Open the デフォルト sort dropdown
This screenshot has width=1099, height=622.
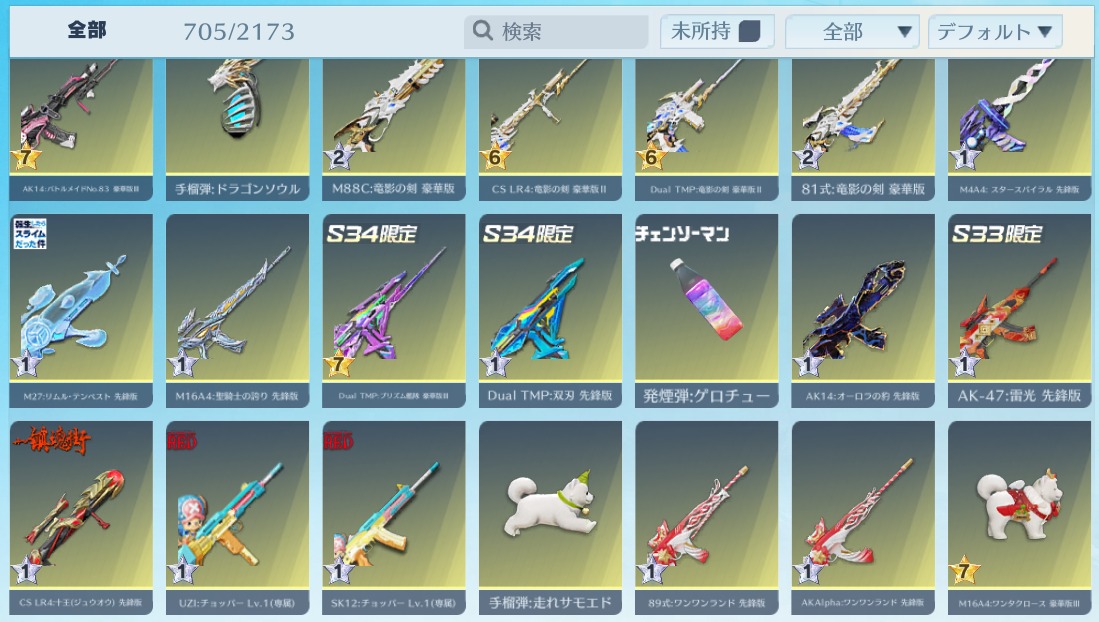click(995, 32)
